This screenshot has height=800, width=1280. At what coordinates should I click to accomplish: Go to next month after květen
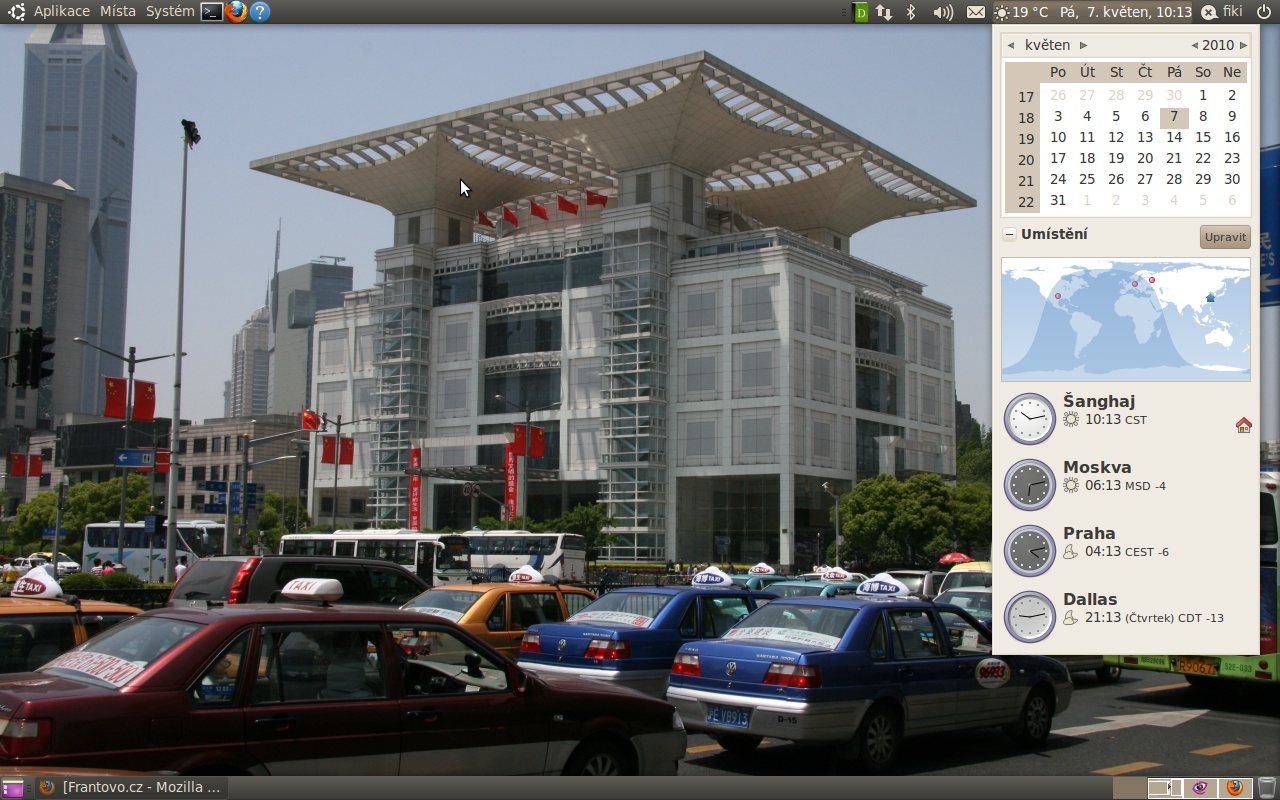tap(1083, 45)
